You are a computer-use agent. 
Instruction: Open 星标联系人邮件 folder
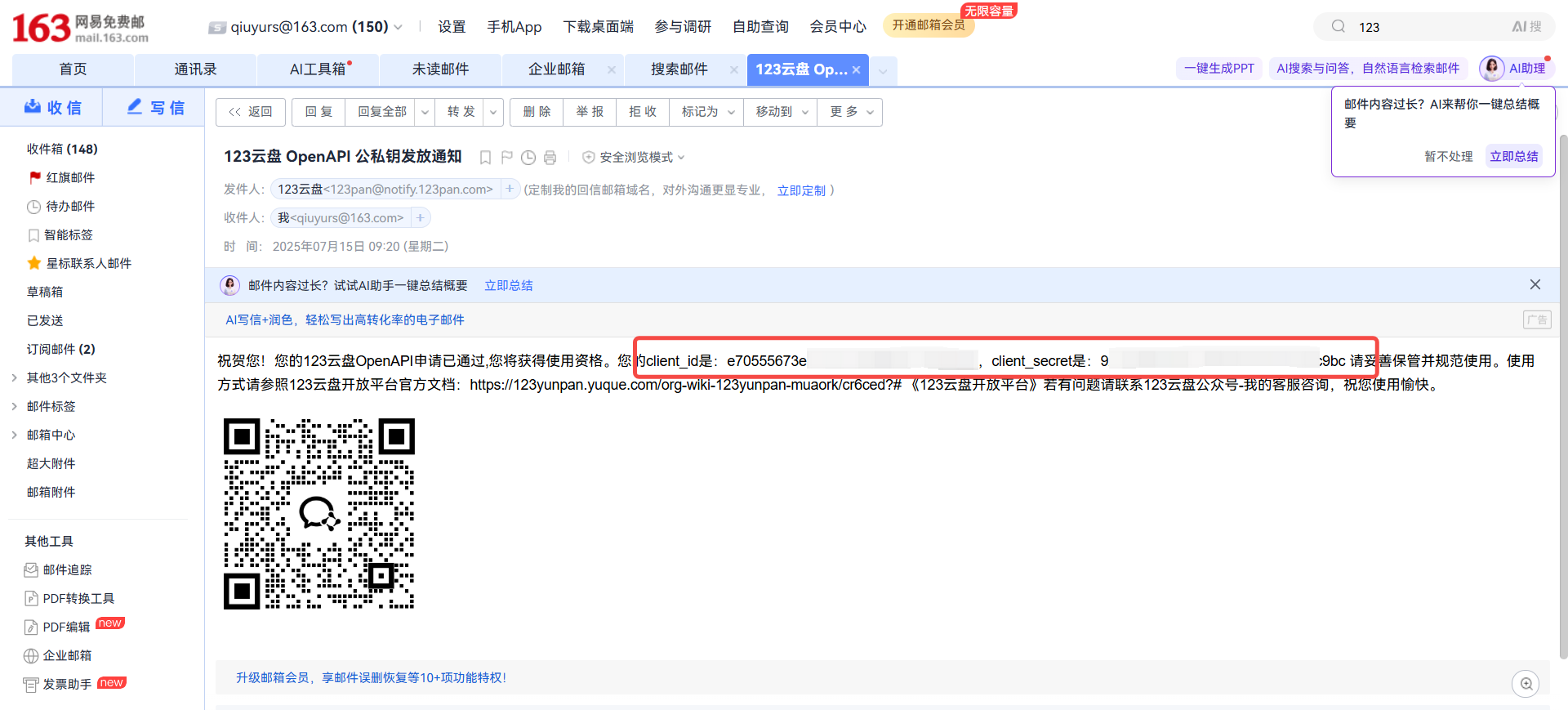click(x=79, y=263)
